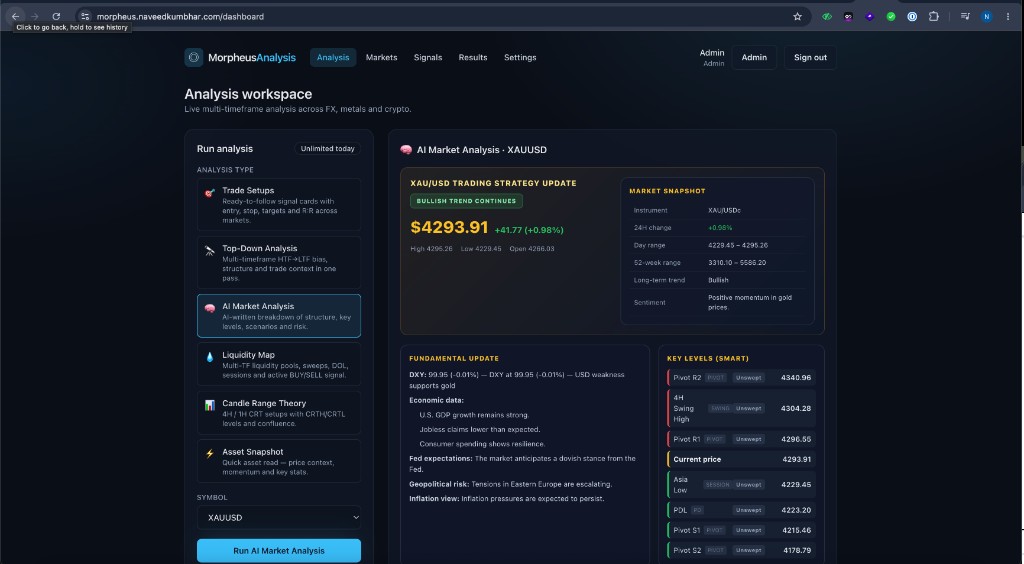The height and width of the screenshot is (564, 1024).
Task: Bookmark this page with the star icon
Action: pyautogui.click(x=797, y=16)
